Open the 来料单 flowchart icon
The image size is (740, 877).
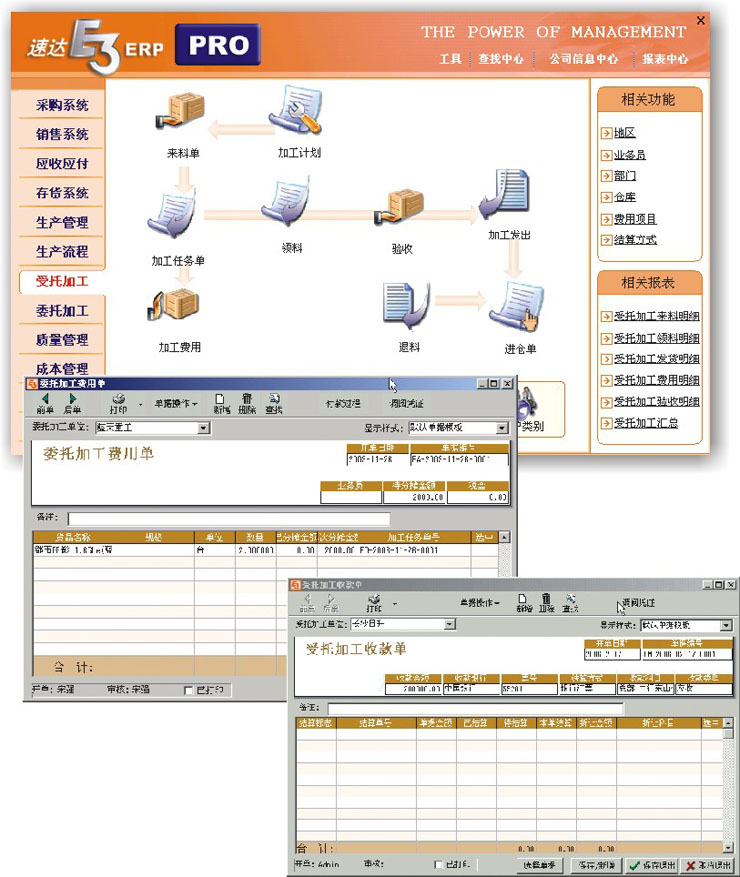pos(180,111)
